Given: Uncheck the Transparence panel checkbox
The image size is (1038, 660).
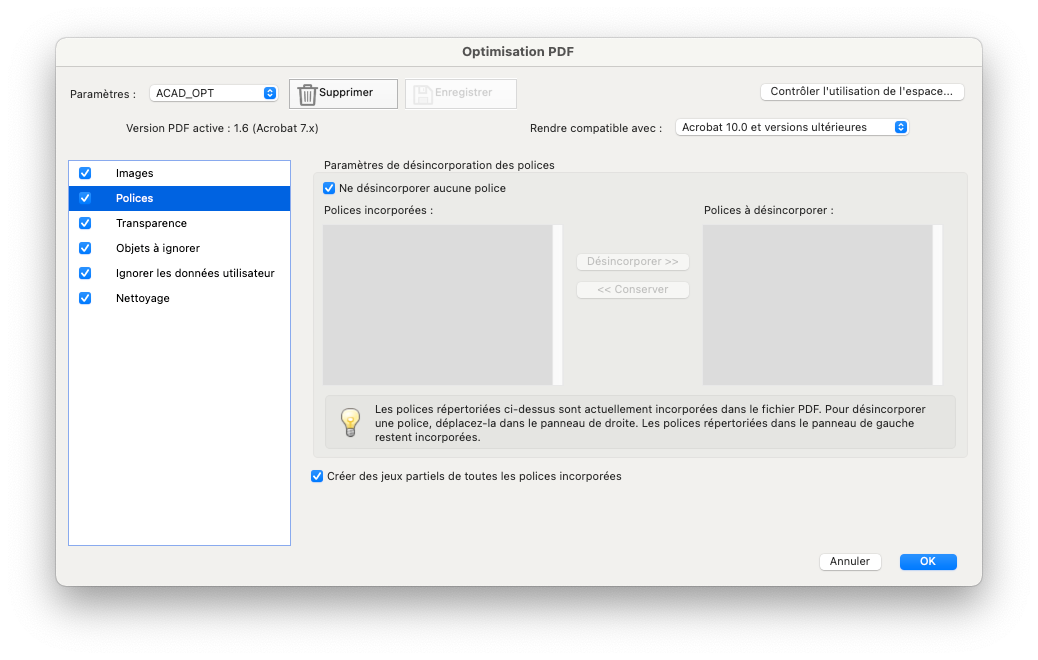Looking at the screenshot, I should [x=85, y=223].
